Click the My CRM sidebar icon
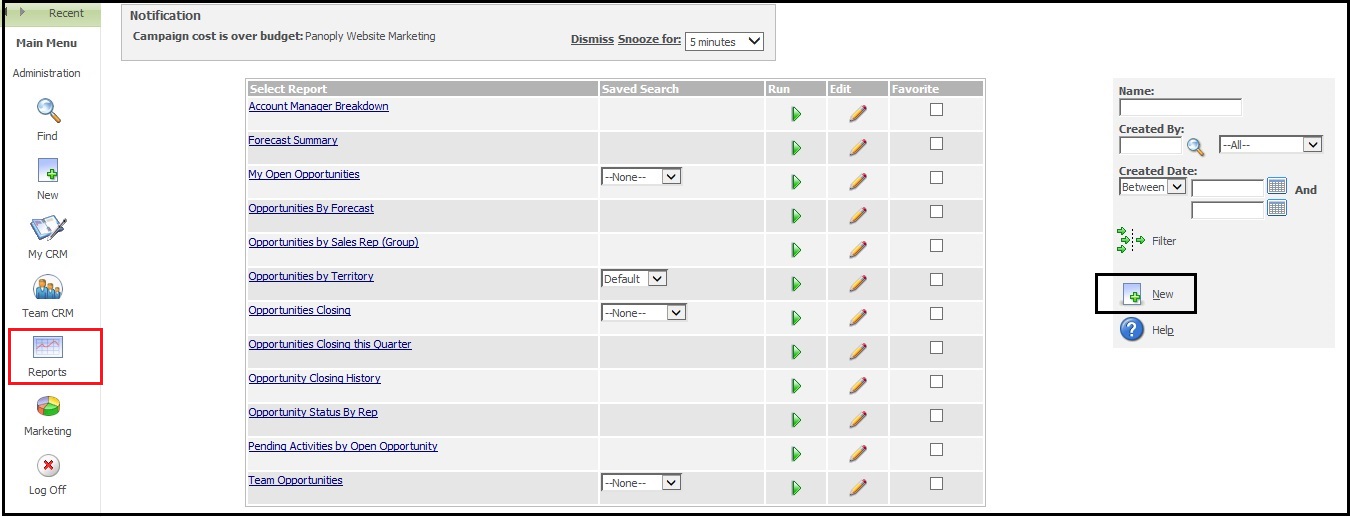The width and height of the screenshot is (1350, 517). coord(48,229)
